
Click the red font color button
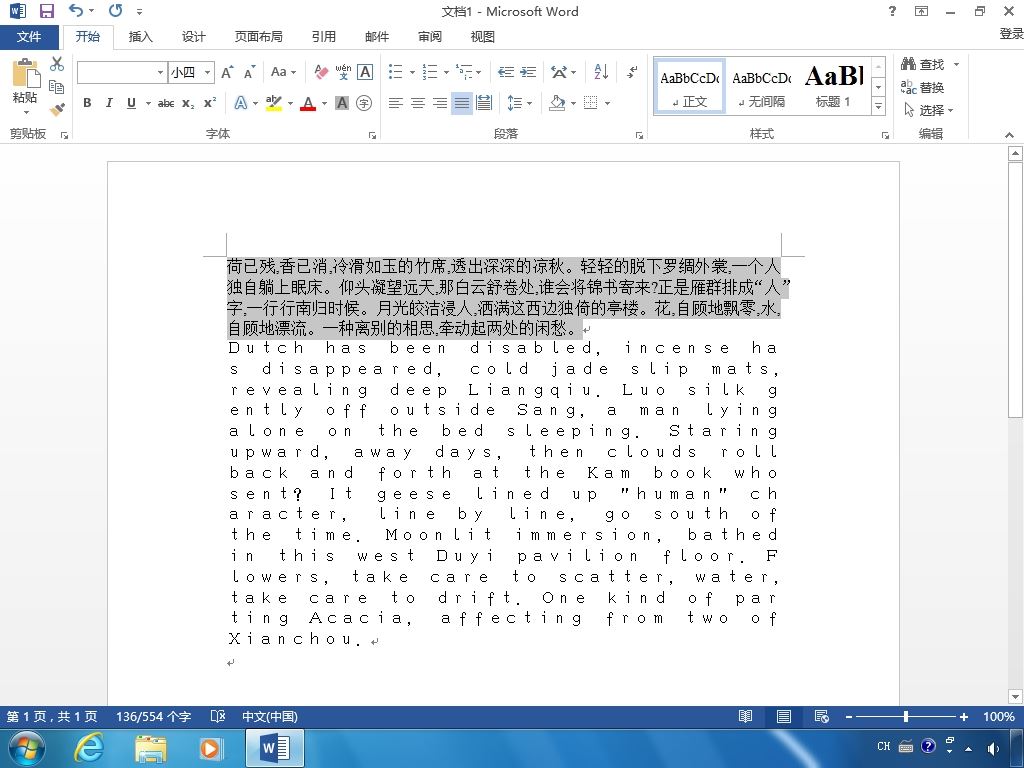point(308,103)
